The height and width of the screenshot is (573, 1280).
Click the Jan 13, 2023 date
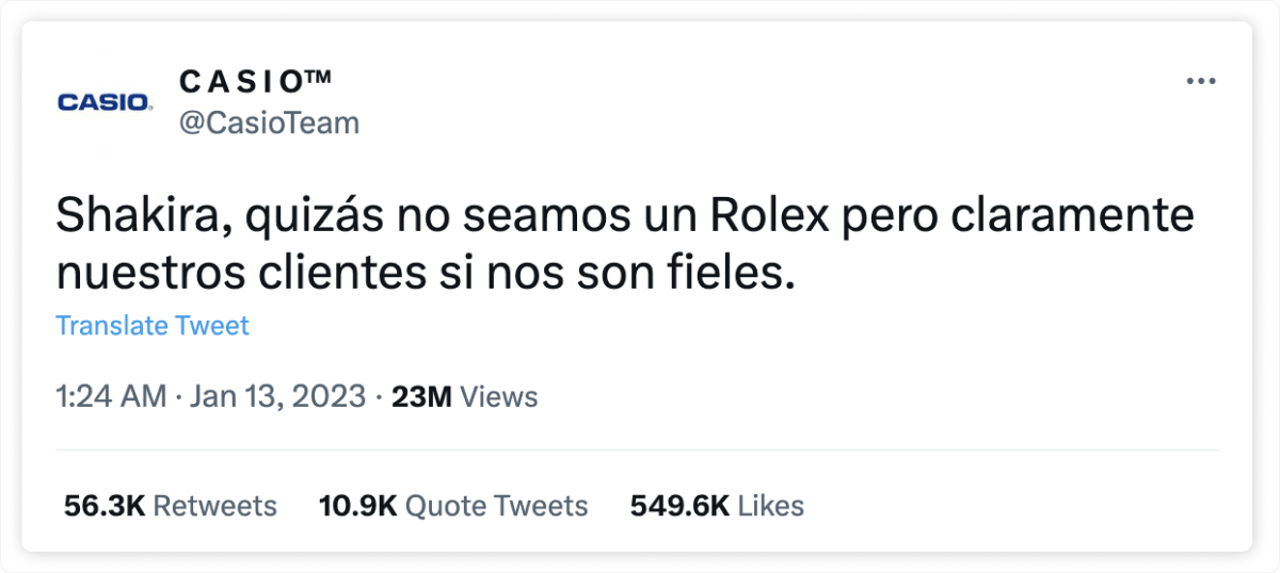coord(277,397)
